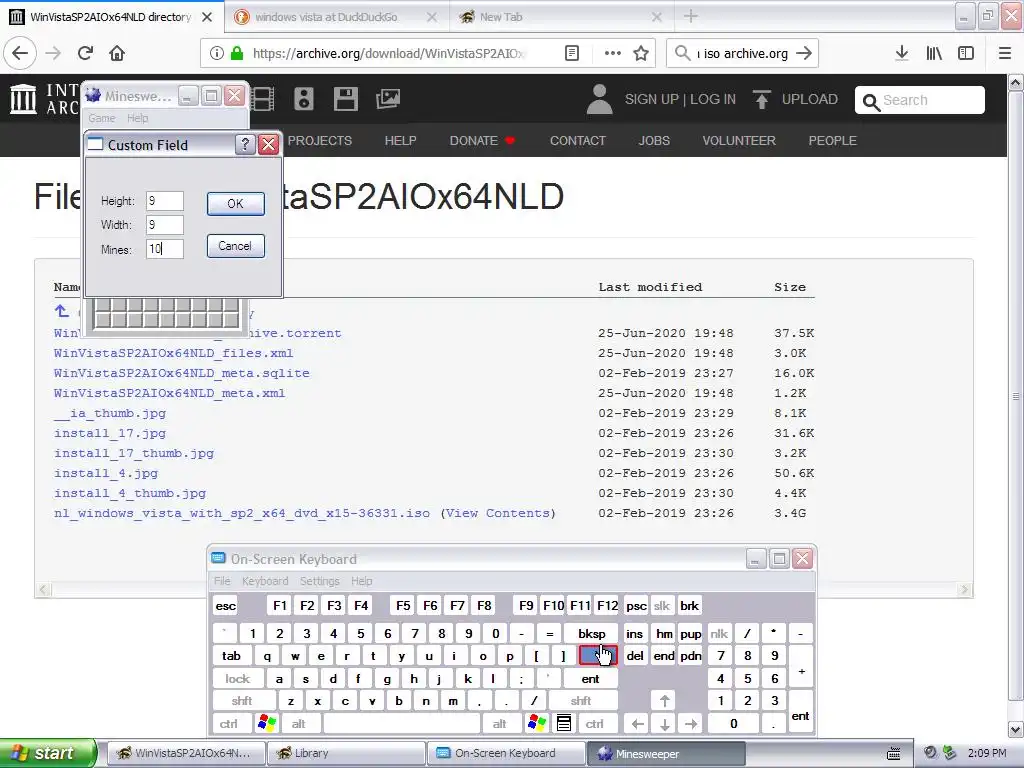This screenshot has width=1024, height=768.
Task: Click the search go arrow in search box
Action: 805,54
